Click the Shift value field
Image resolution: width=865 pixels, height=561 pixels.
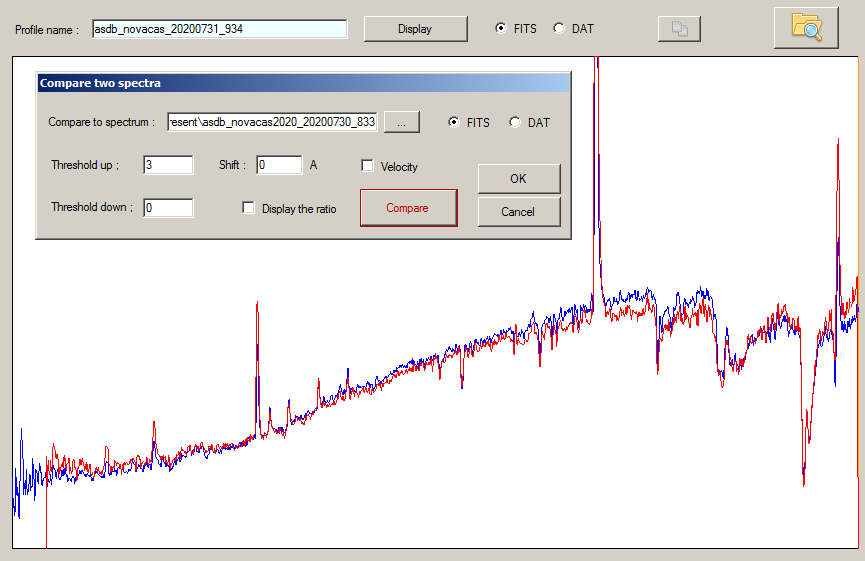[x=279, y=165]
